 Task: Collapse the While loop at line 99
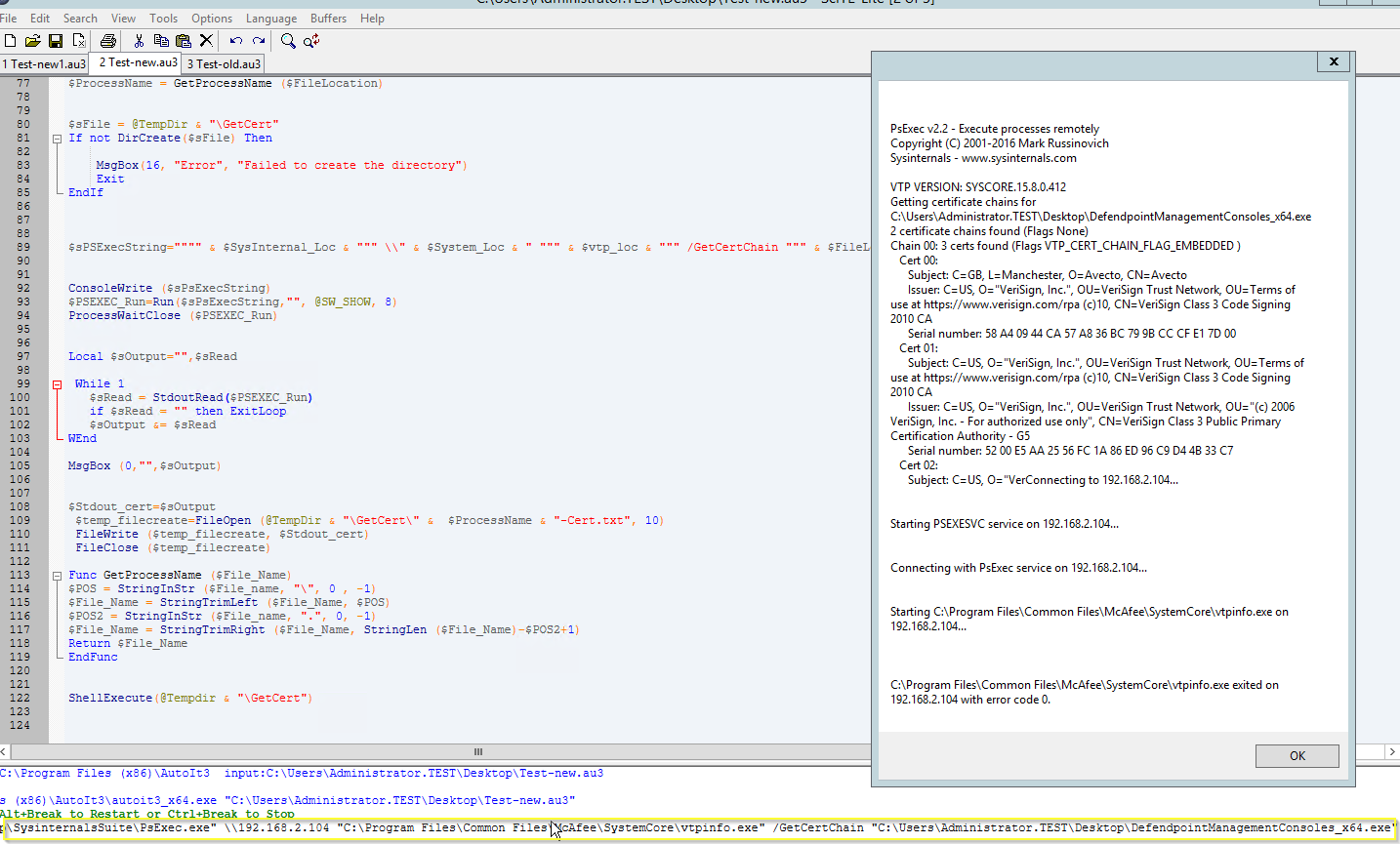57,384
